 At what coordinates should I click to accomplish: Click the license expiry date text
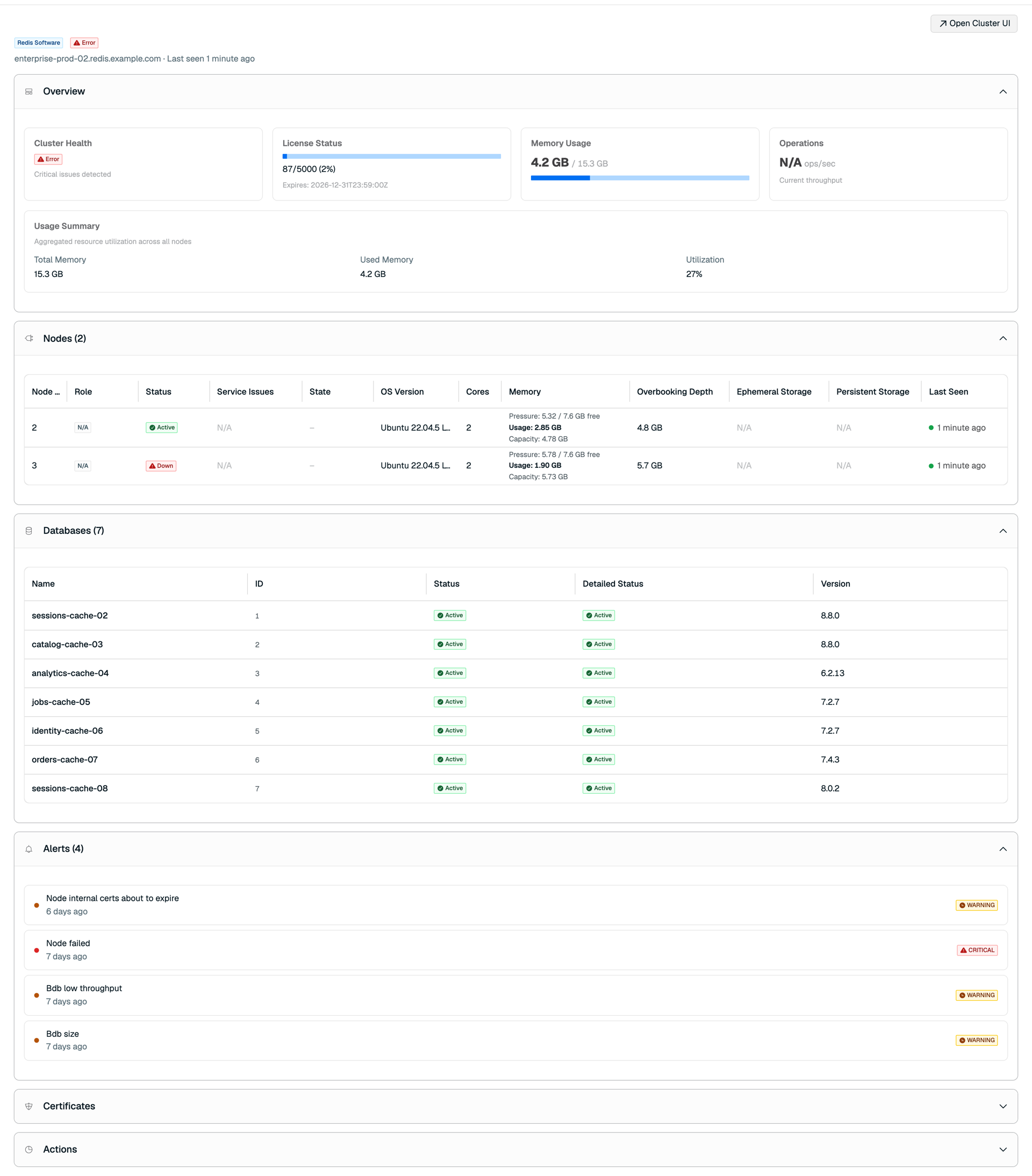(x=335, y=186)
